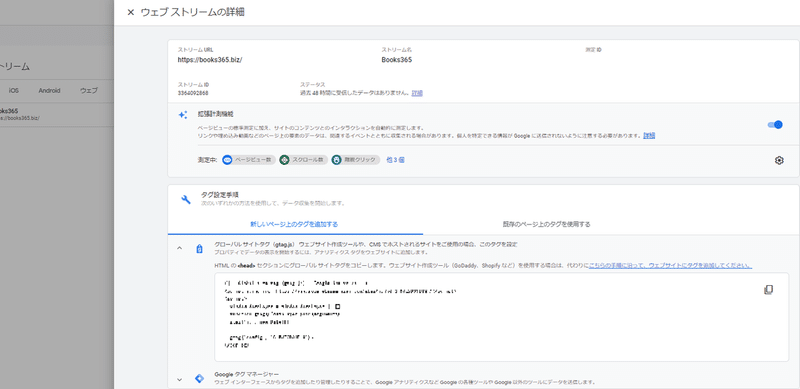This screenshot has height=389, width=800.
Task: Select the add new on-page tag tab
Action: pos(294,224)
